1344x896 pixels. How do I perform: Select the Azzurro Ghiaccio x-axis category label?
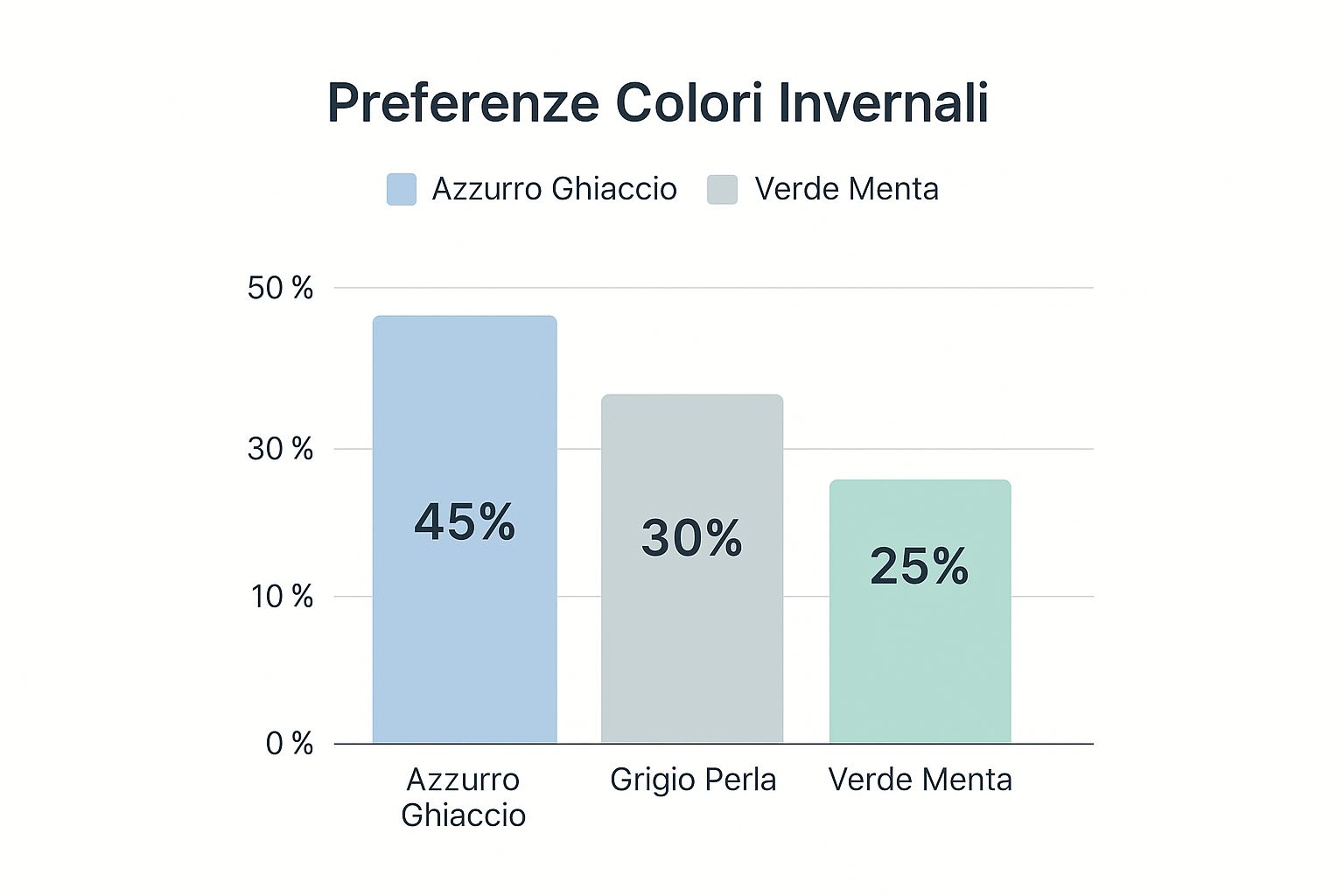click(x=464, y=797)
